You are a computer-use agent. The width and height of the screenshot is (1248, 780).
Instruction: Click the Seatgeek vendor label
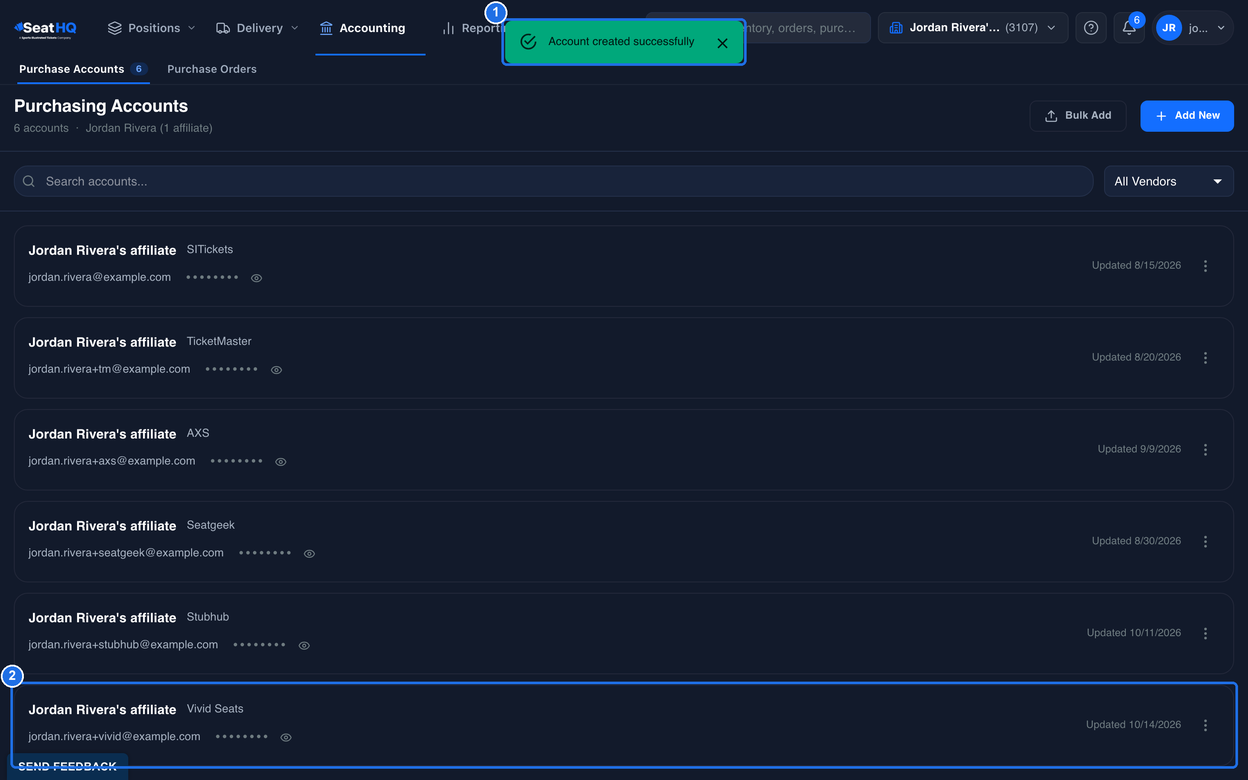[211, 526]
